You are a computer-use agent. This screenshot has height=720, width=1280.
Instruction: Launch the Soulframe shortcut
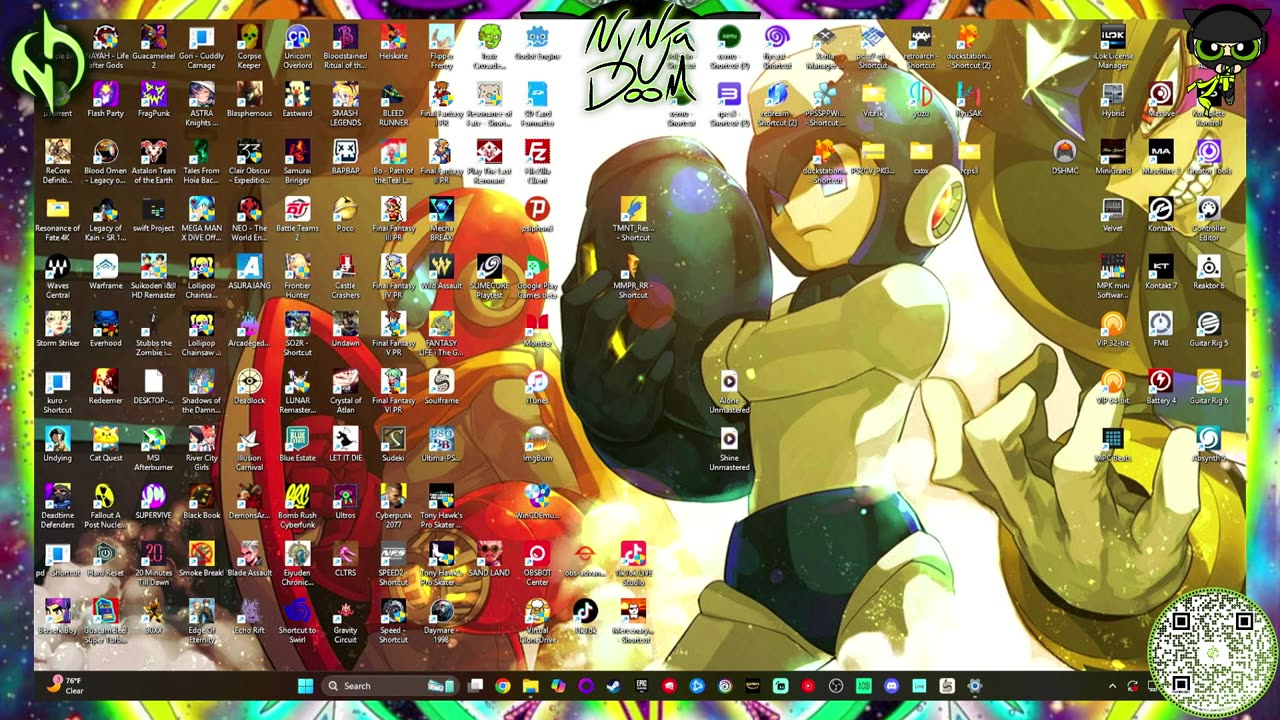click(441, 388)
